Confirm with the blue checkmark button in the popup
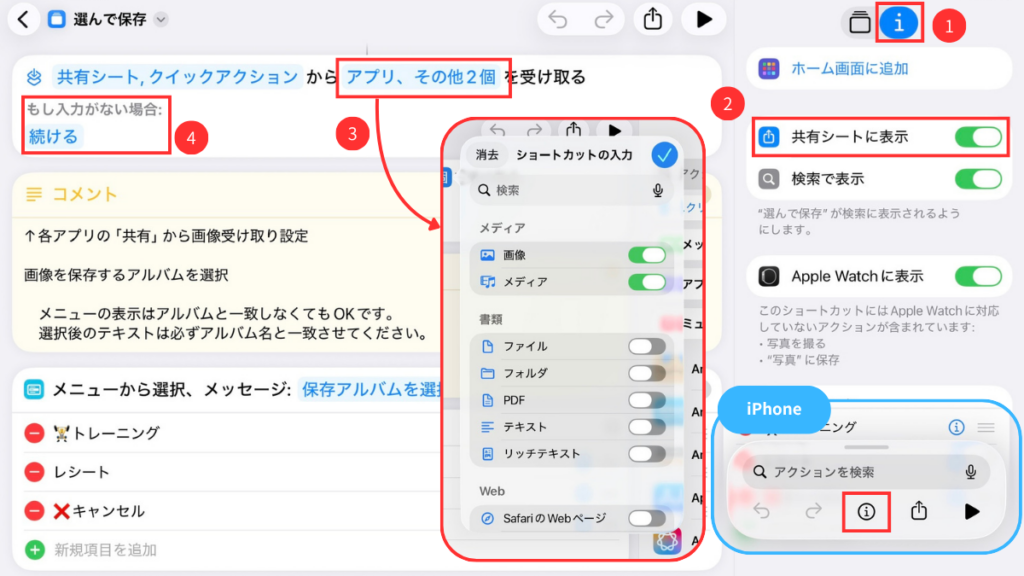The image size is (1024, 576). (664, 155)
